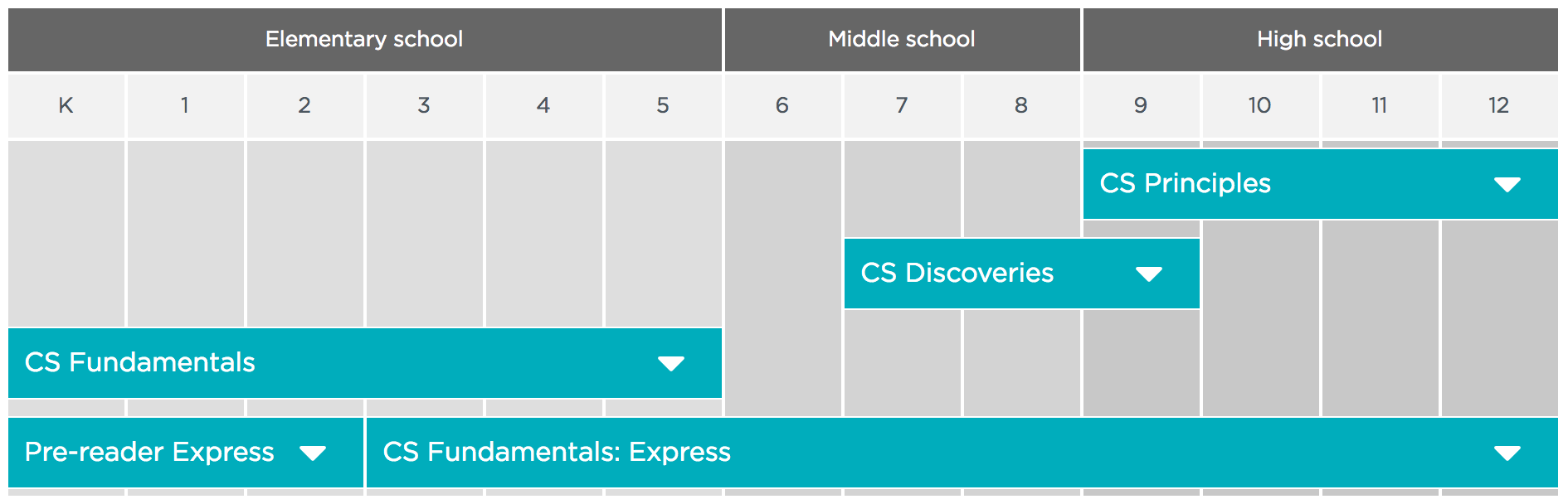The width and height of the screenshot is (1568, 504).
Task: Click the grade 5 column header
Action: pyautogui.click(x=664, y=105)
